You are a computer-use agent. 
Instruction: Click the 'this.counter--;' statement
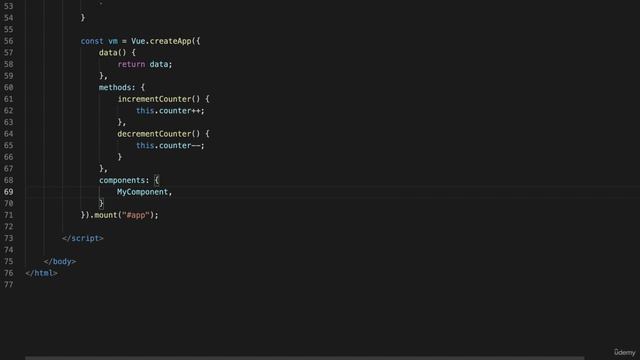(x=170, y=145)
